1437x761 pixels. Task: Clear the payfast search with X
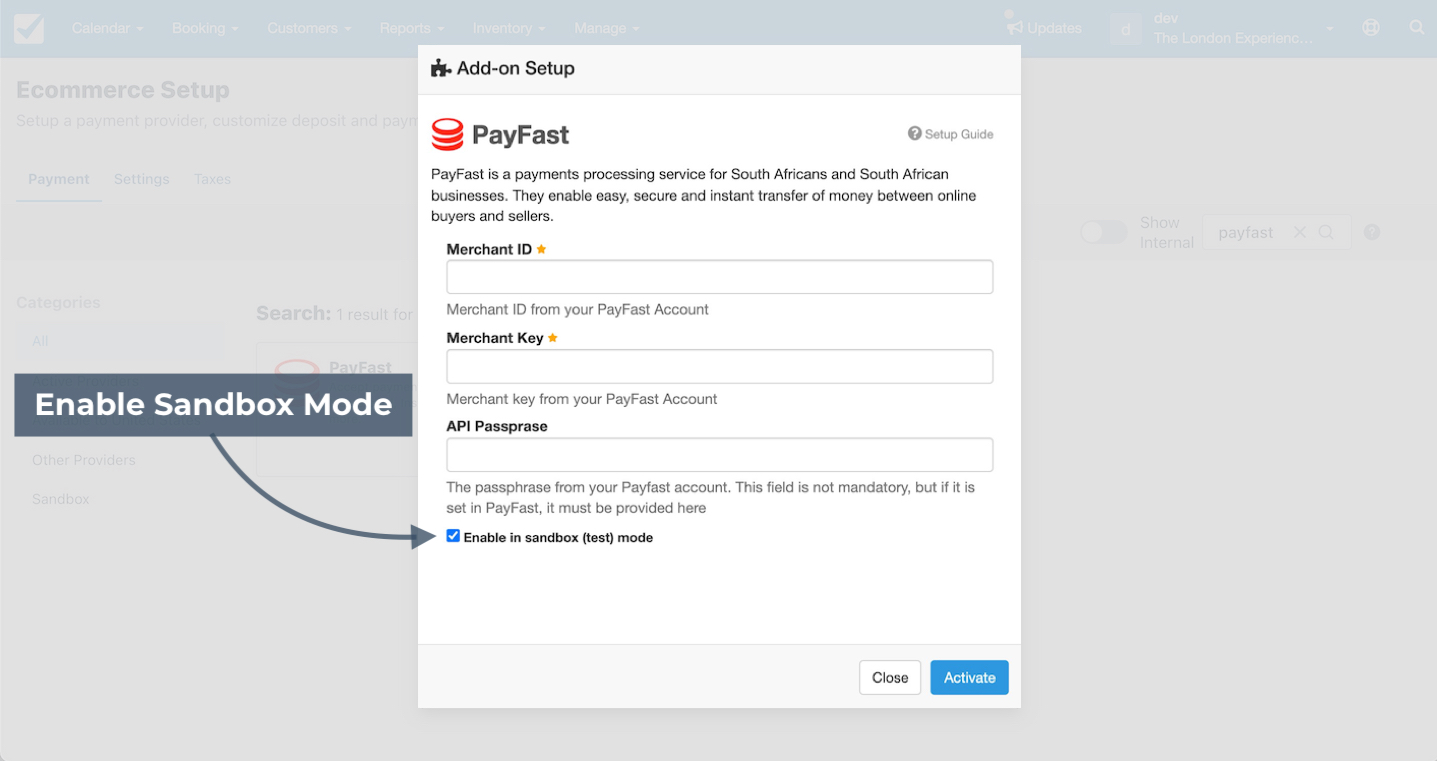1300,232
